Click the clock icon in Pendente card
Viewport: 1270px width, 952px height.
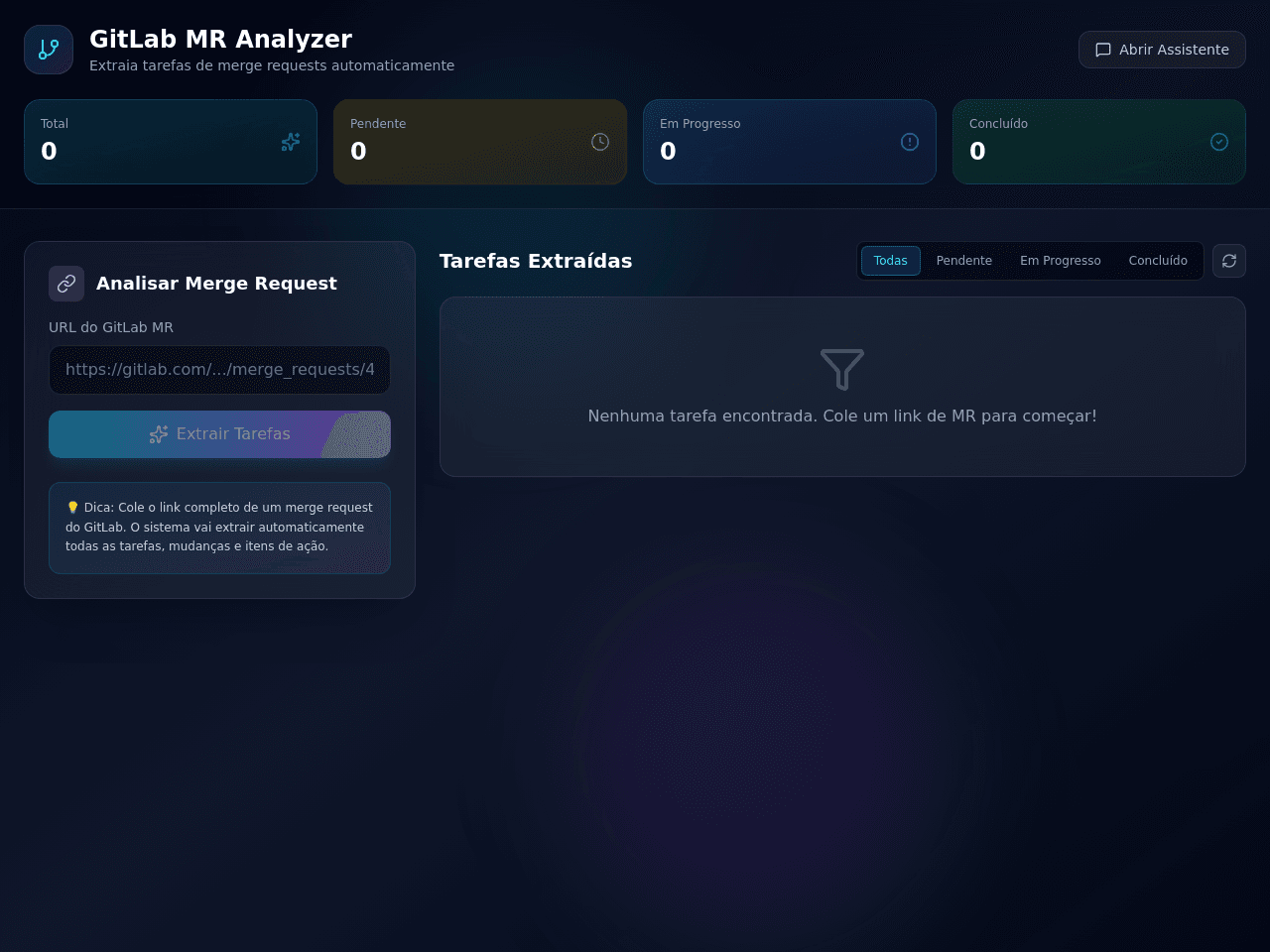point(600,142)
